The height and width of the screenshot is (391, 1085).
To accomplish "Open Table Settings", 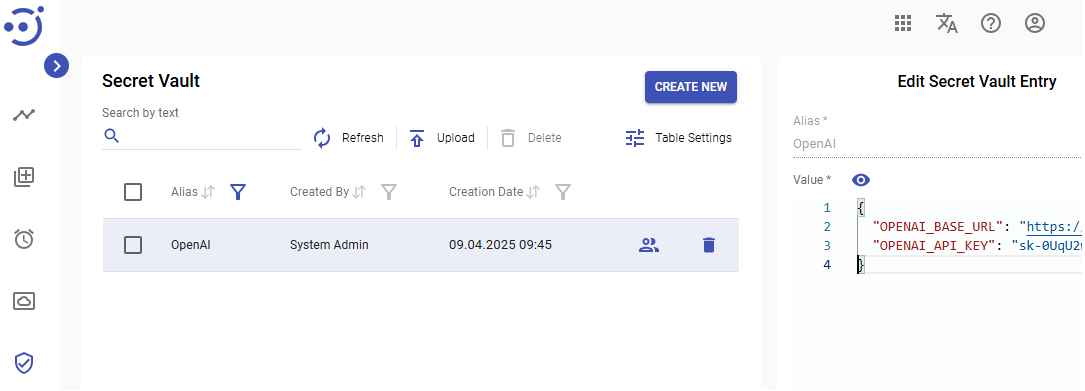I will [678, 138].
